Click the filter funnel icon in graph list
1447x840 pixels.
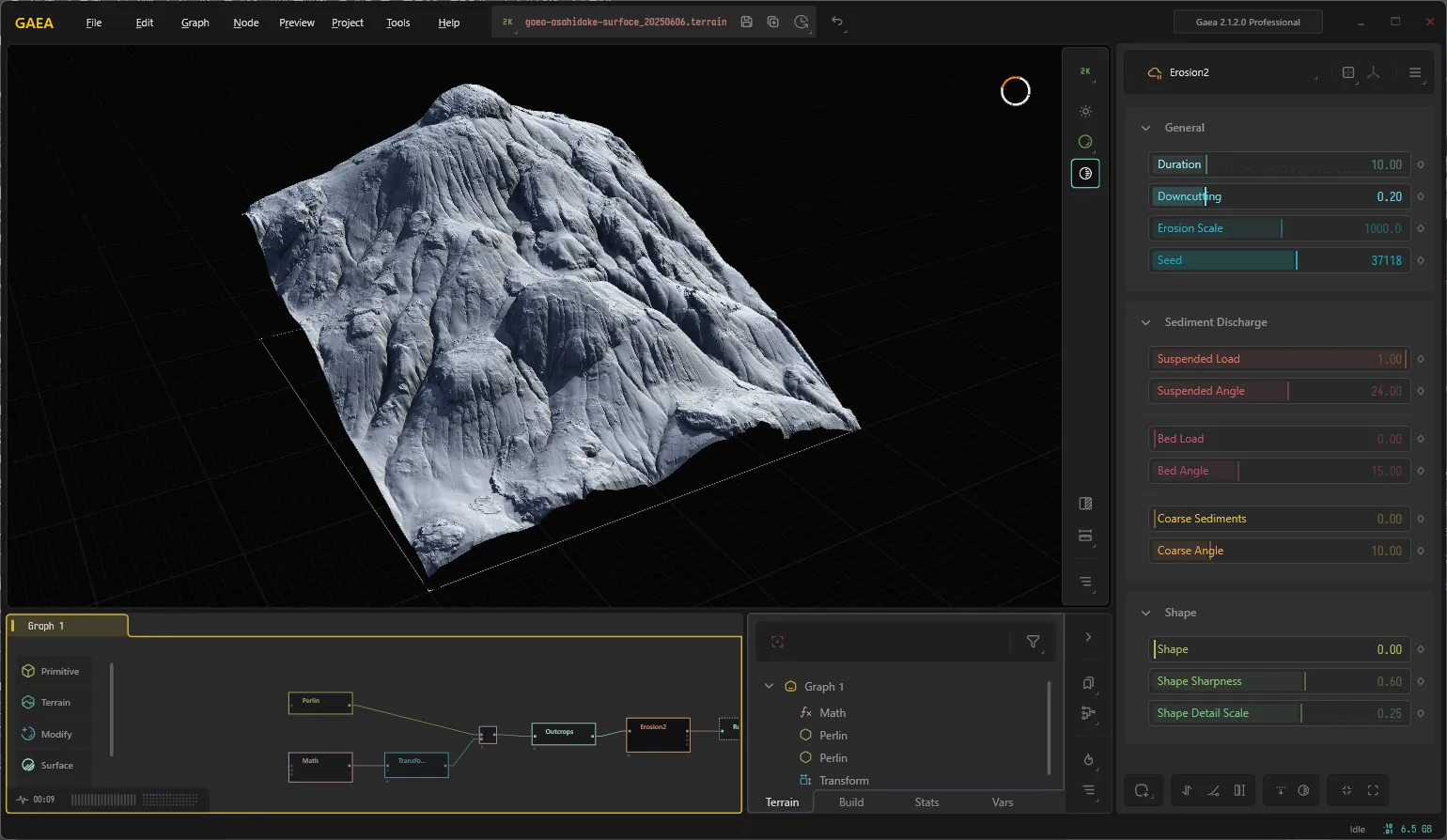(1033, 642)
